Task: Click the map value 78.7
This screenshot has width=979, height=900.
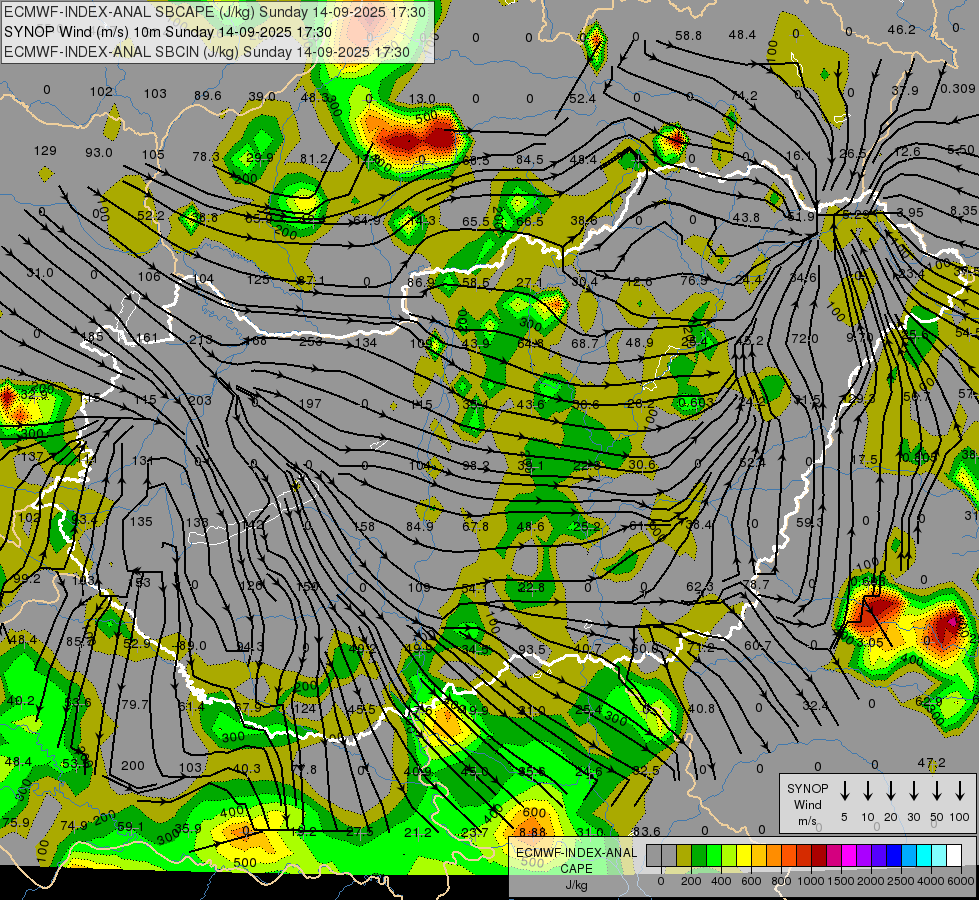Action: click(757, 585)
